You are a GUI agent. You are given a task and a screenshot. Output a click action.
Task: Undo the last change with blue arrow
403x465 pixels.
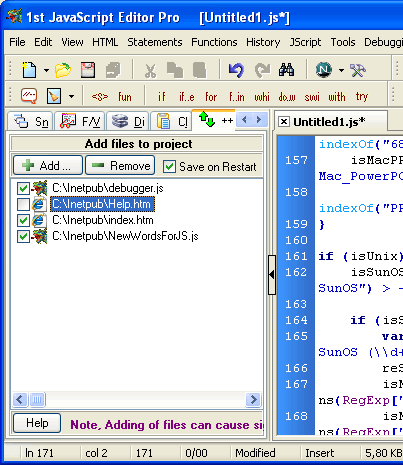tap(236, 70)
